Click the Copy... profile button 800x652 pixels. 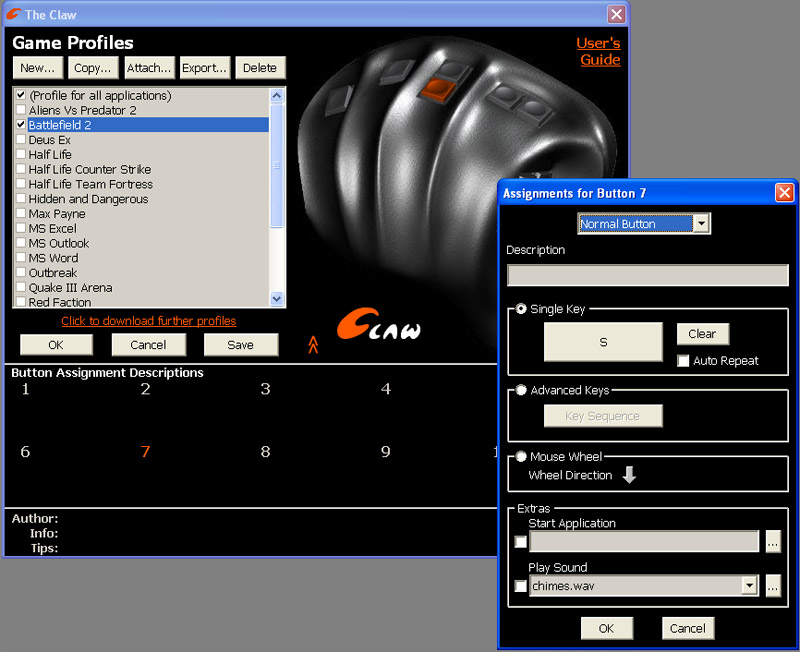click(93, 68)
